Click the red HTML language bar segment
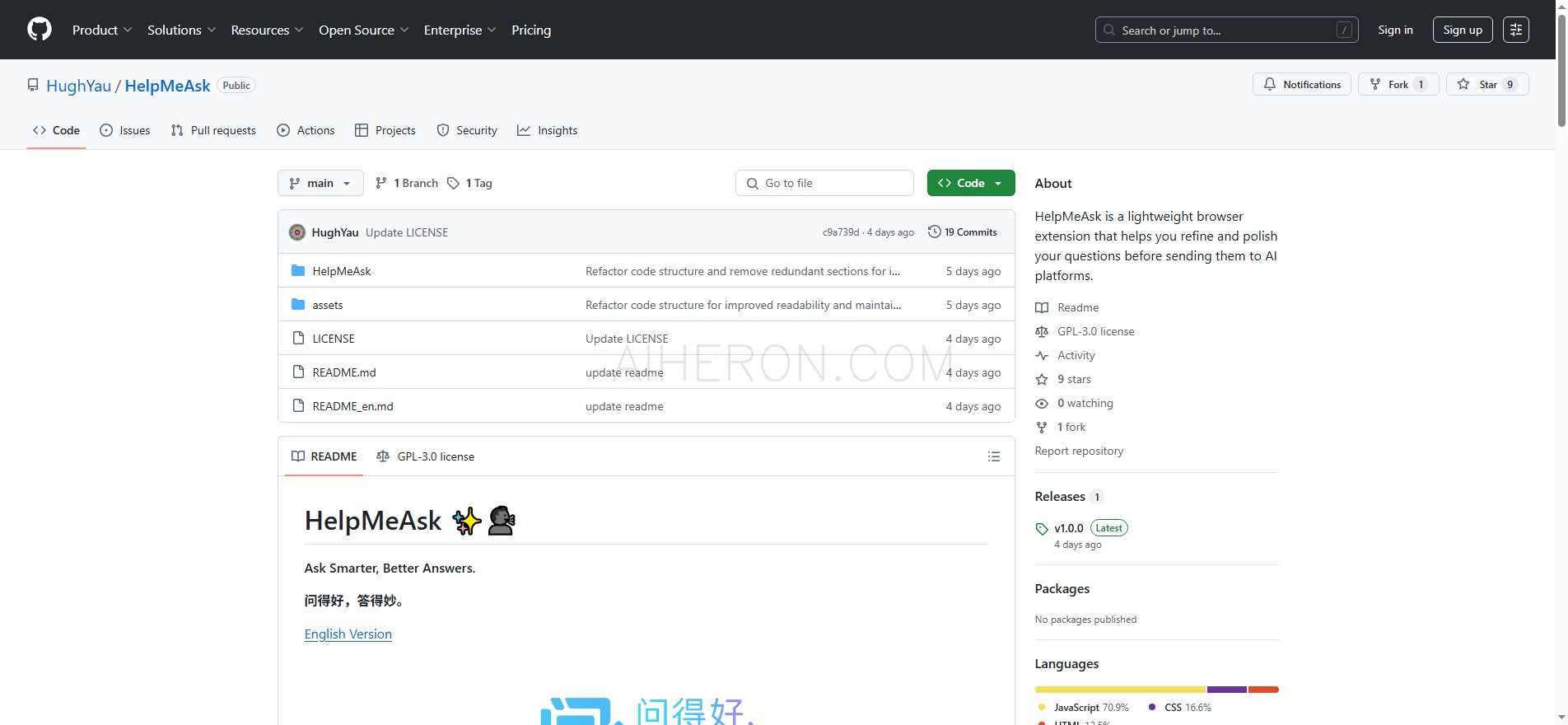Screen dimensions: 1568x725 pyautogui.click(x=1263, y=690)
